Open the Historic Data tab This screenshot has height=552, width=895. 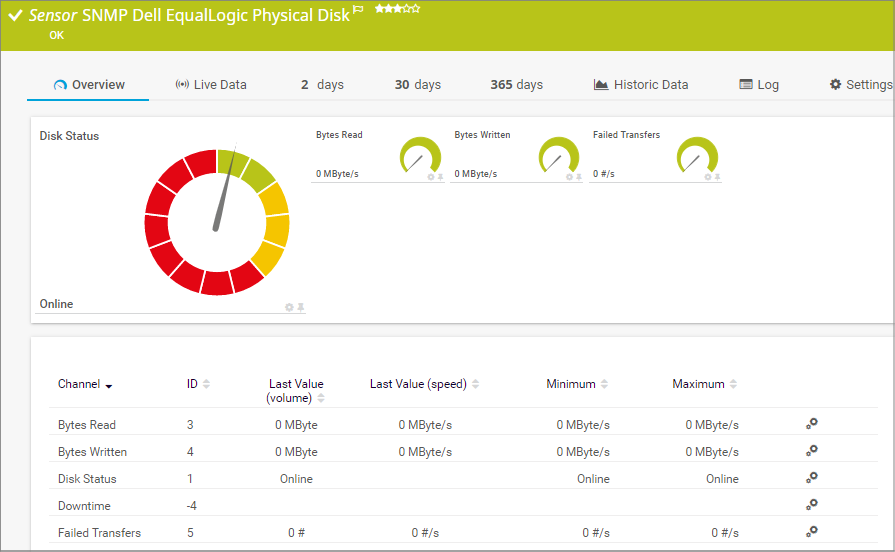tap(641, 85)
